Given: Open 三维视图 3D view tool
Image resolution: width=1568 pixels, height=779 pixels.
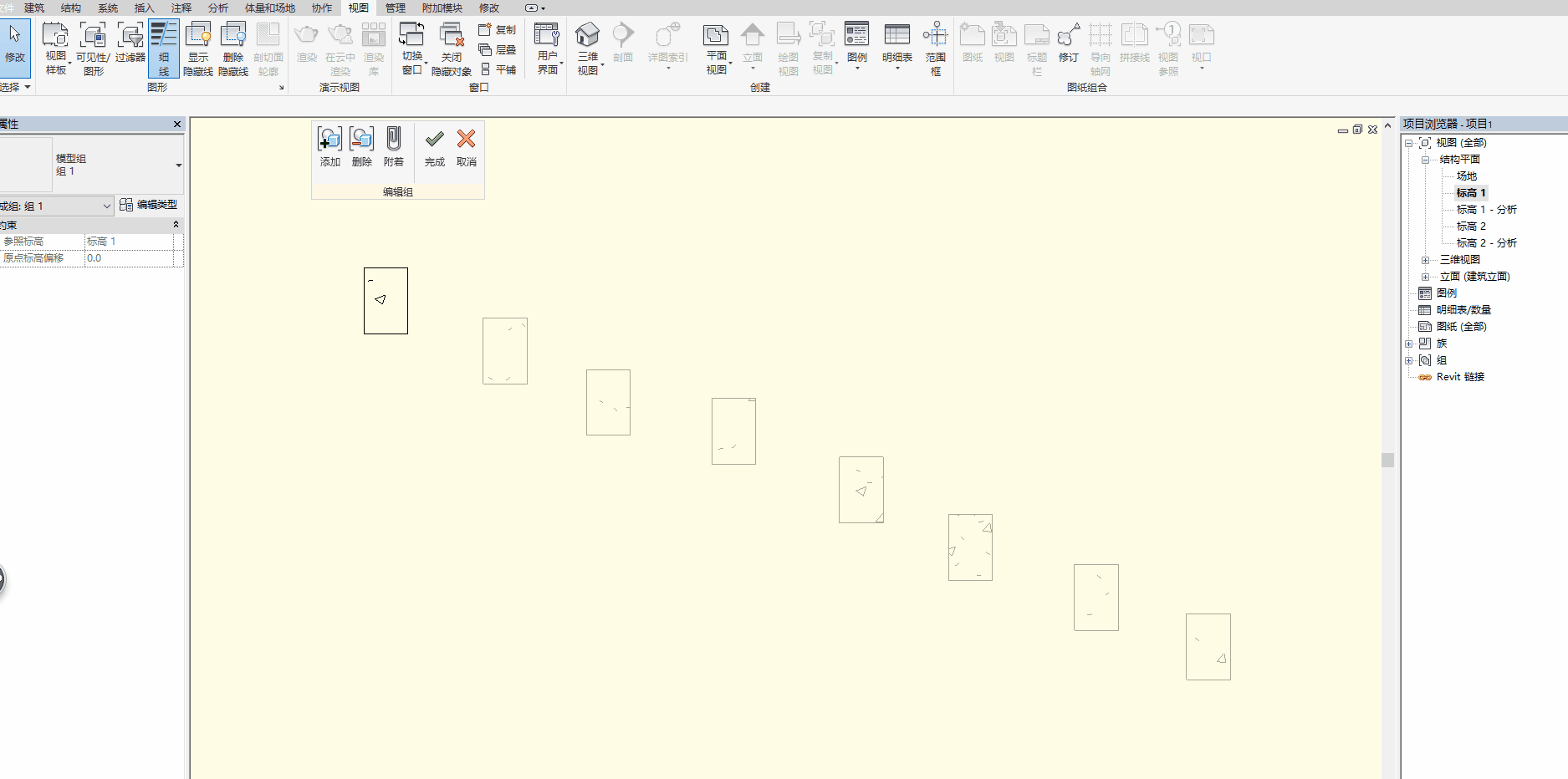Looking at the screenshot, I should point(588,48).
